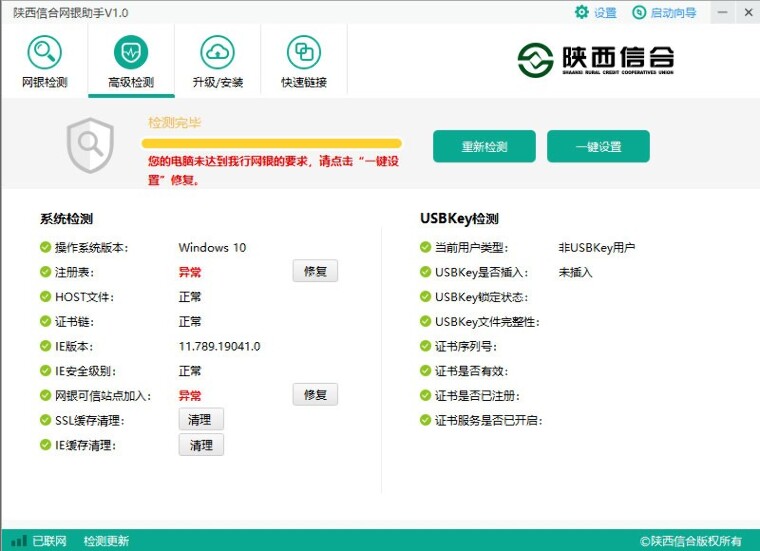Open the 设置 link text
The width and height of the screenshot is (760, 551).
click(605, 13)
